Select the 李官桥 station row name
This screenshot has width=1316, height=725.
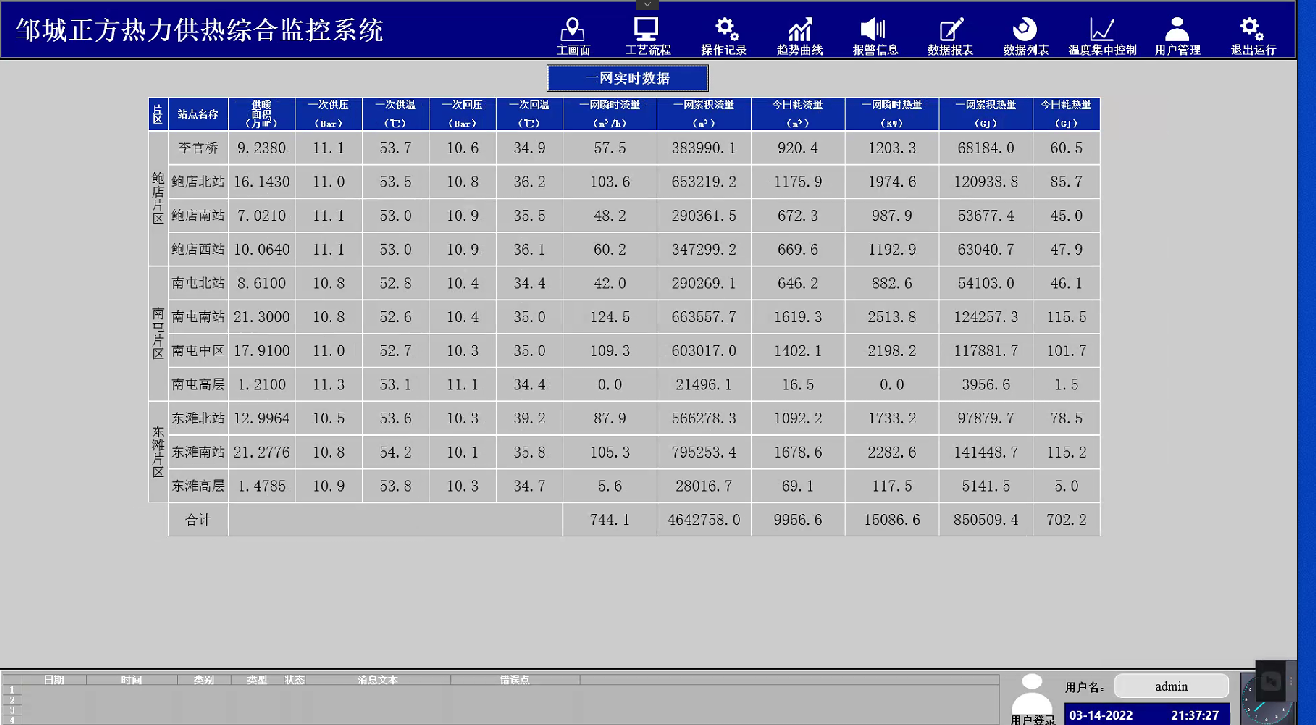(x=198, y=148)
